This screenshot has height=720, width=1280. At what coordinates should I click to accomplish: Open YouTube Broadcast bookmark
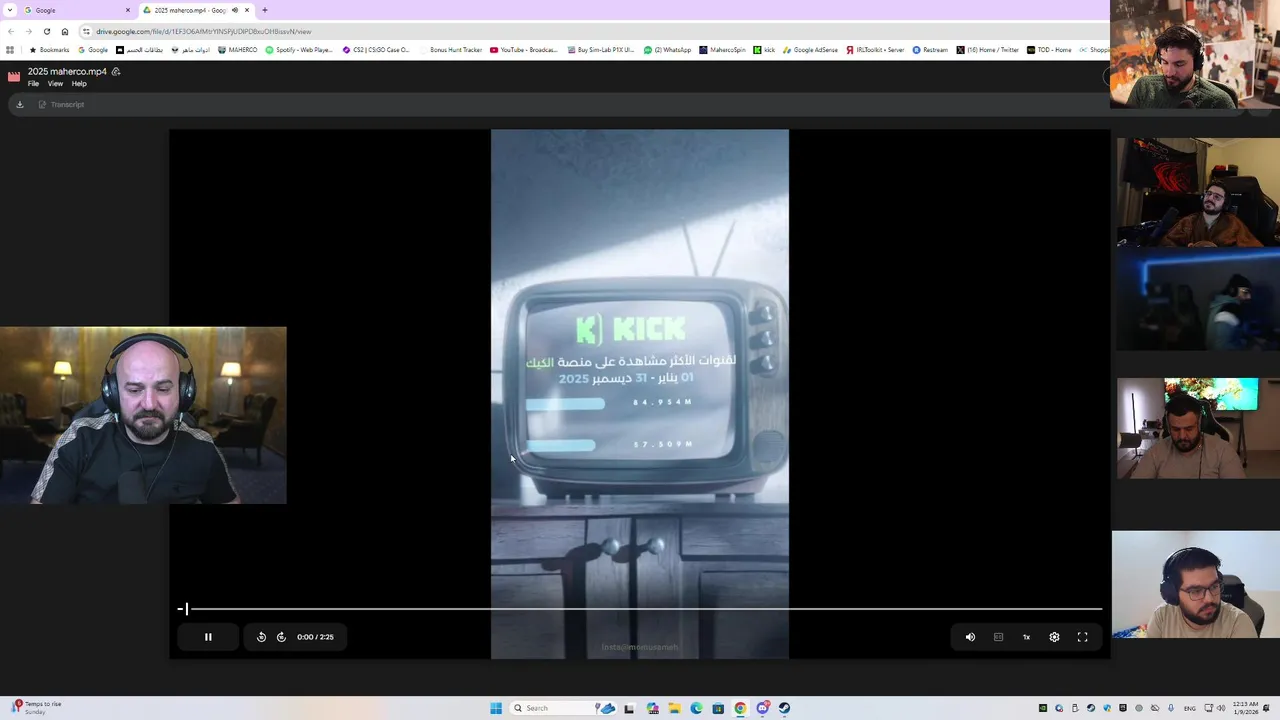[x=524, y=50]
